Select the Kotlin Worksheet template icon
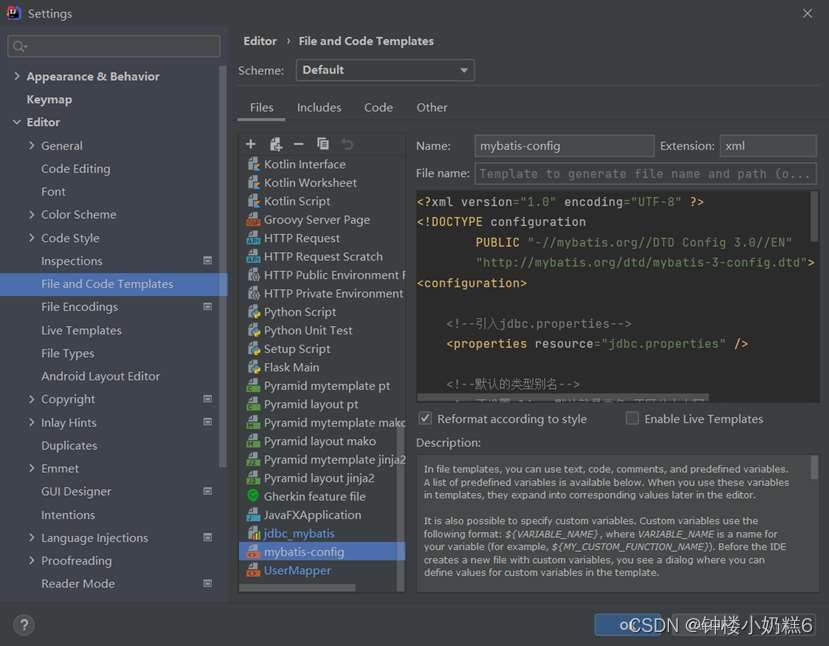Viewport: 829px width, 646px height. [254, 183]
